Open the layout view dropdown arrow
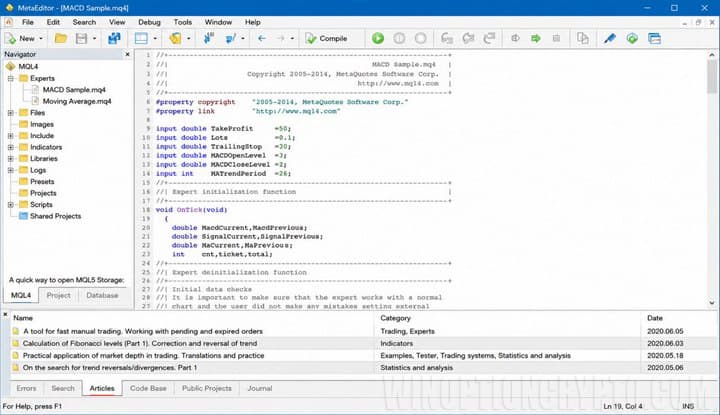The width and height of the screenshot is (720, 415). [155, 39]
